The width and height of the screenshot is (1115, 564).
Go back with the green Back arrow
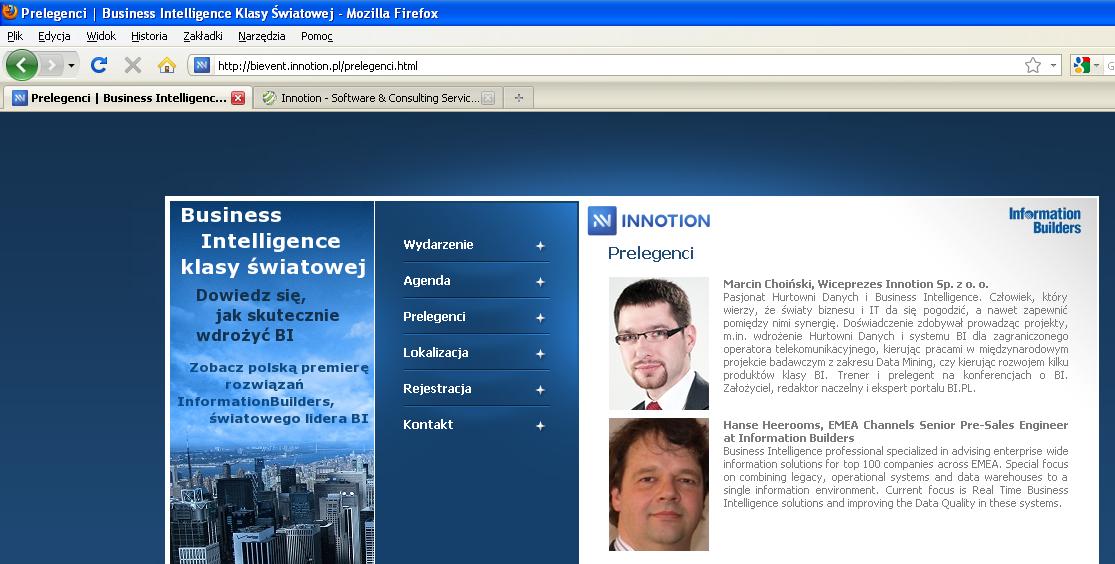click(21, 65)
